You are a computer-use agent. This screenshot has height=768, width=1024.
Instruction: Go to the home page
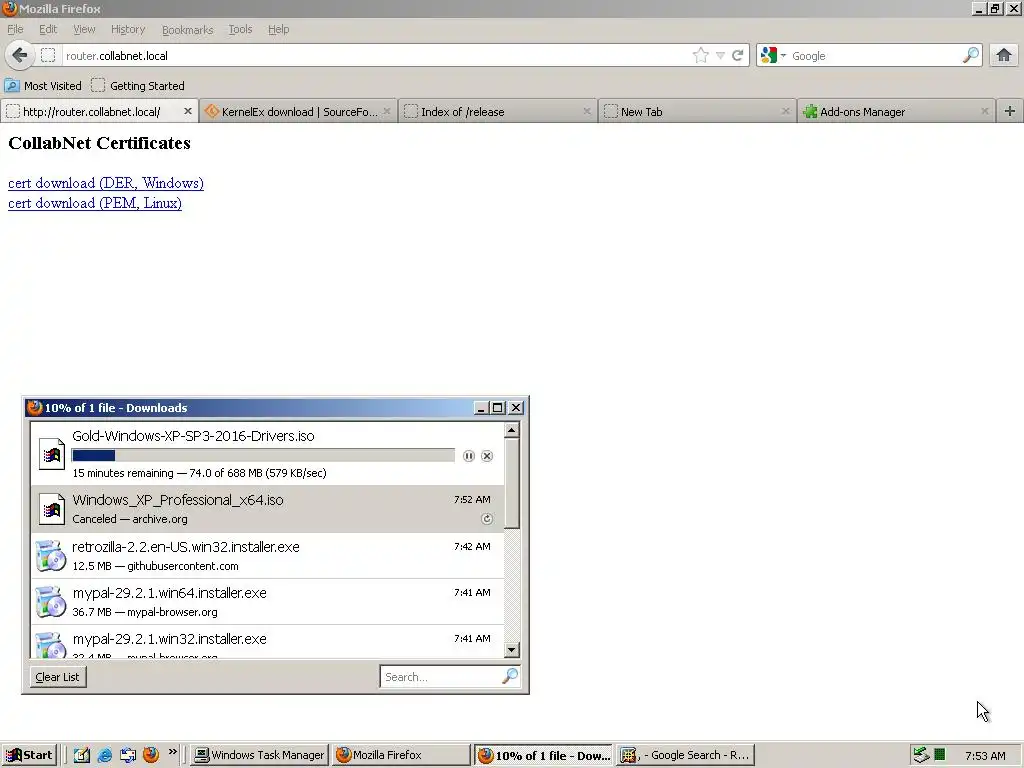click(1004, 56)
